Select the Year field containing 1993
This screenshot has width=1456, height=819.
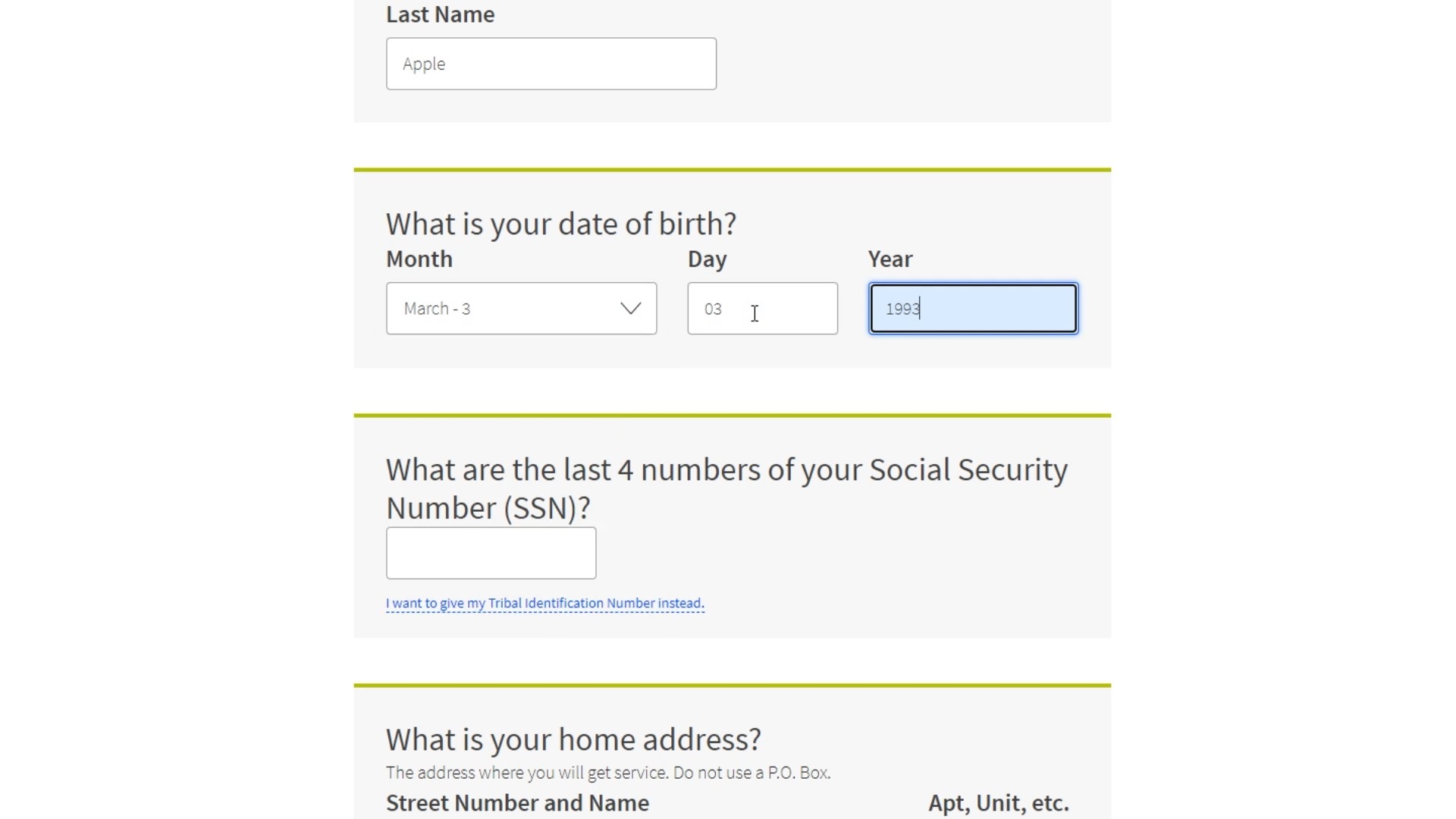pyautogui.click(x=973, y=309)
